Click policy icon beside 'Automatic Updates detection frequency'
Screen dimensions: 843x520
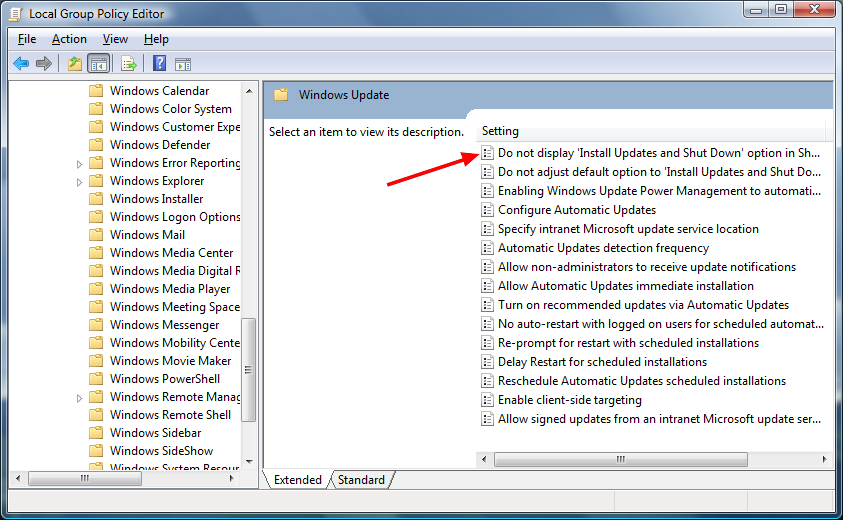click(x=487, y=248)
